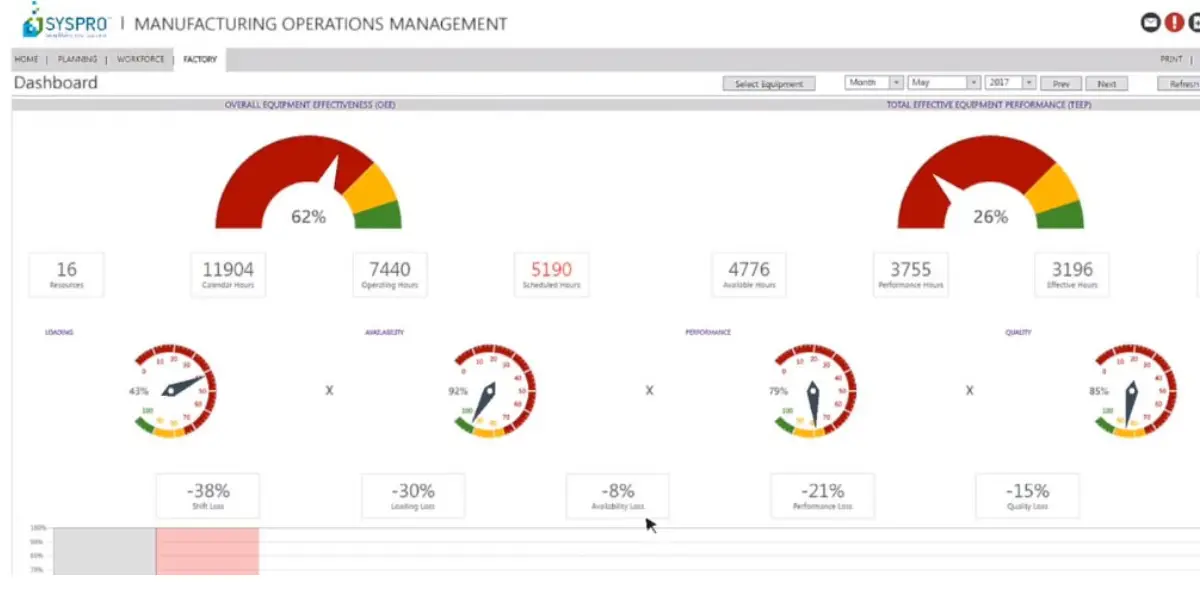Open the WORKFORCE menu
This screenshot has height=600, width=1200.
[x=140, y=60]
